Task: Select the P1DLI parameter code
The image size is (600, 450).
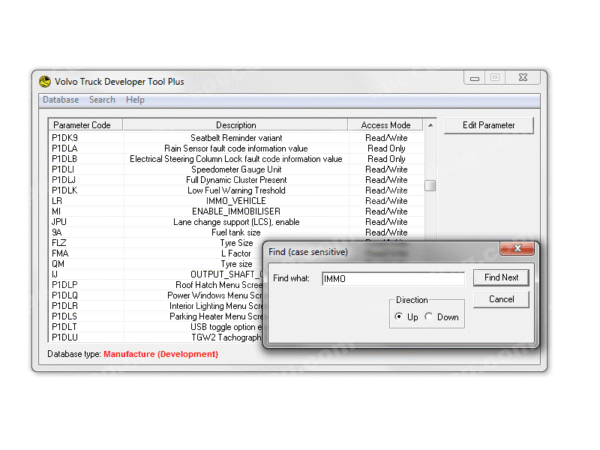Action: click(63, 170)
